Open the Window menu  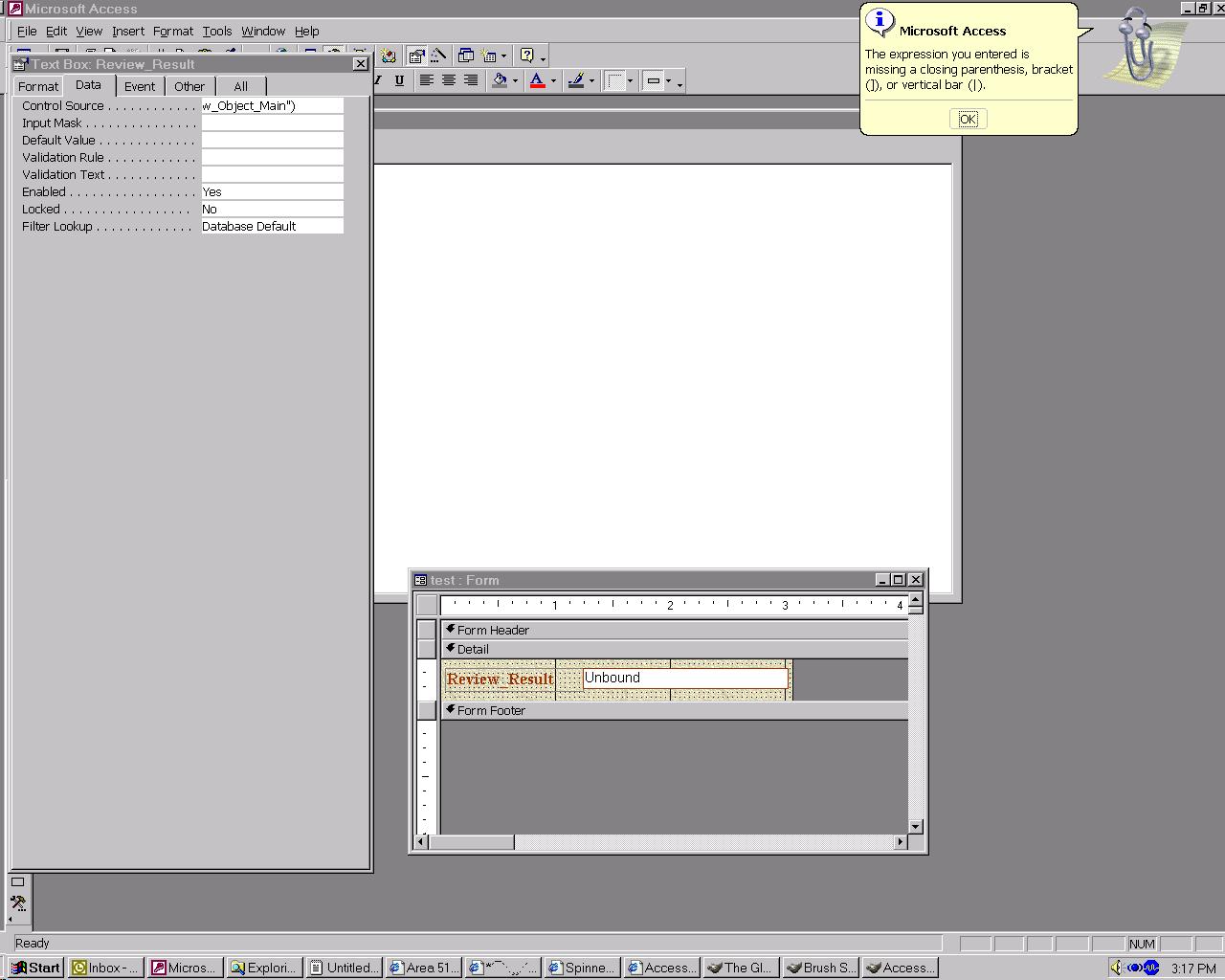[x=263, y=31]
